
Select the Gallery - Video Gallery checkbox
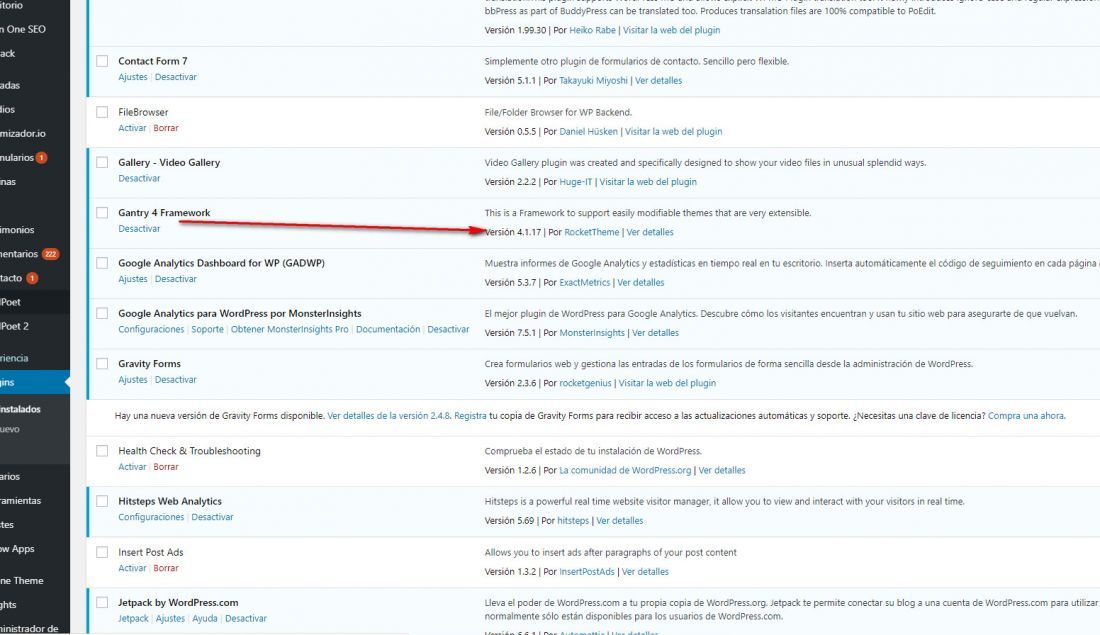(x=102, y=162)
